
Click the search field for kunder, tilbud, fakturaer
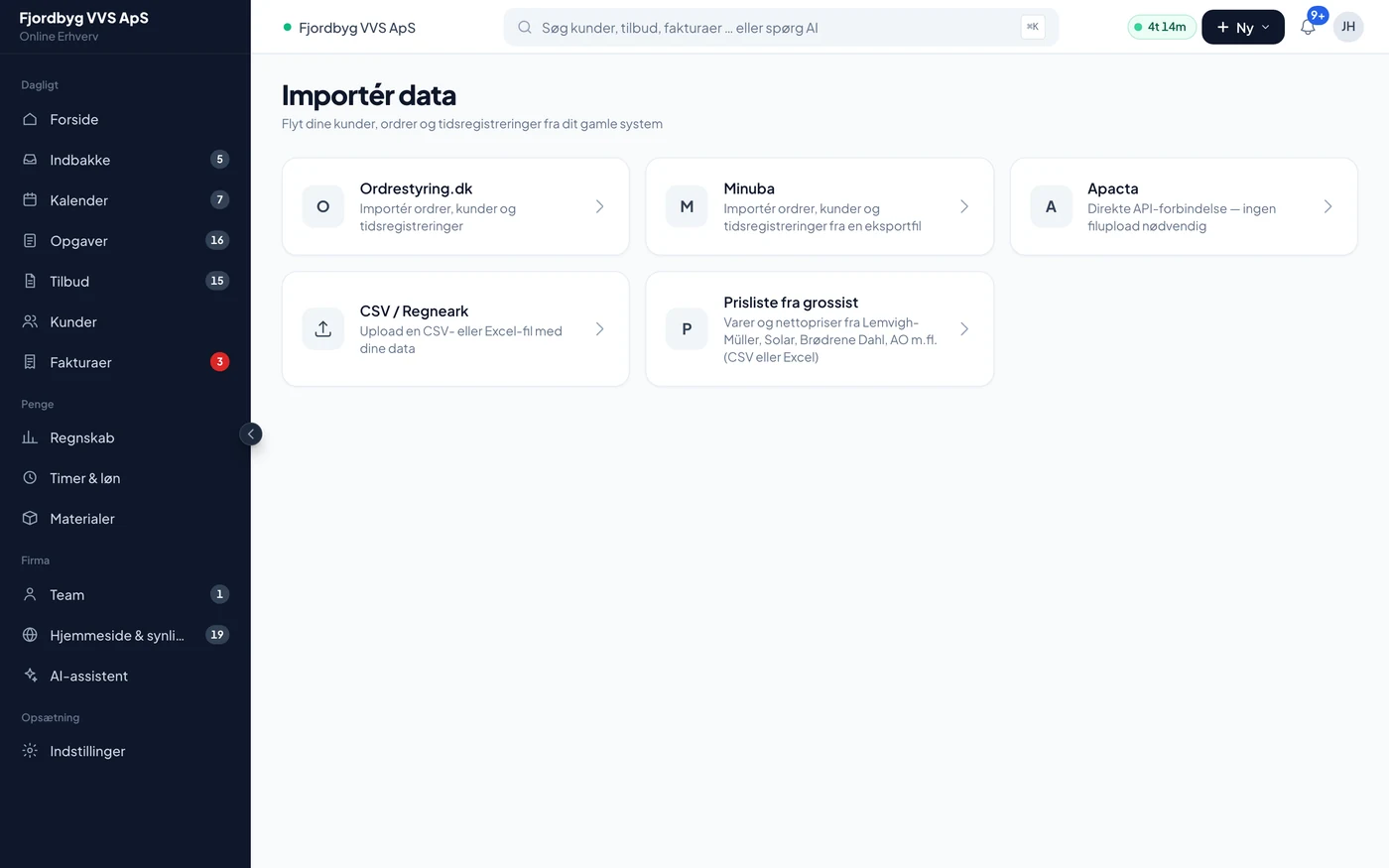[781, 28]
